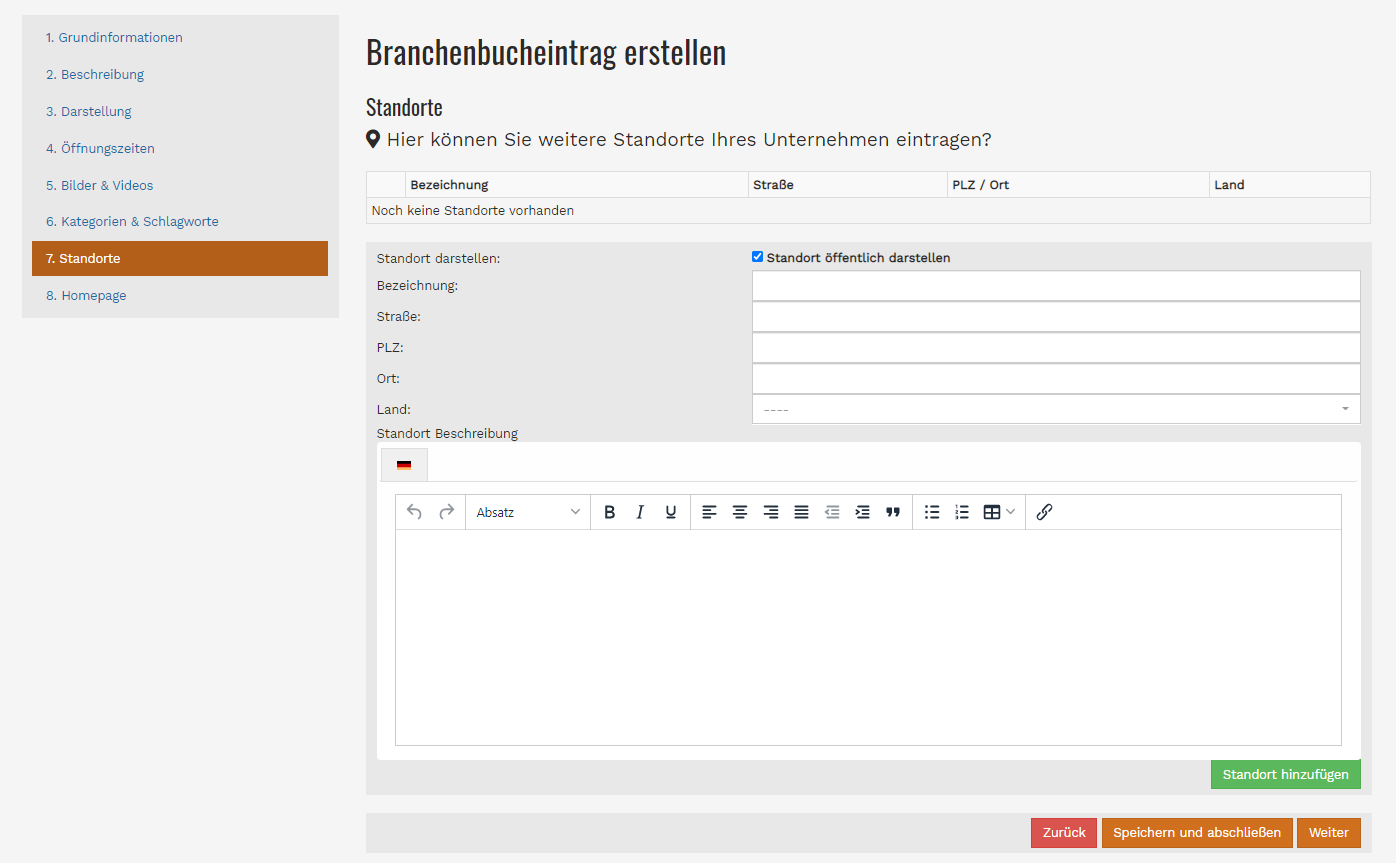Click the Land table column header
The width and height of the screenshot is (1396, 863).
click(1289, 185)
